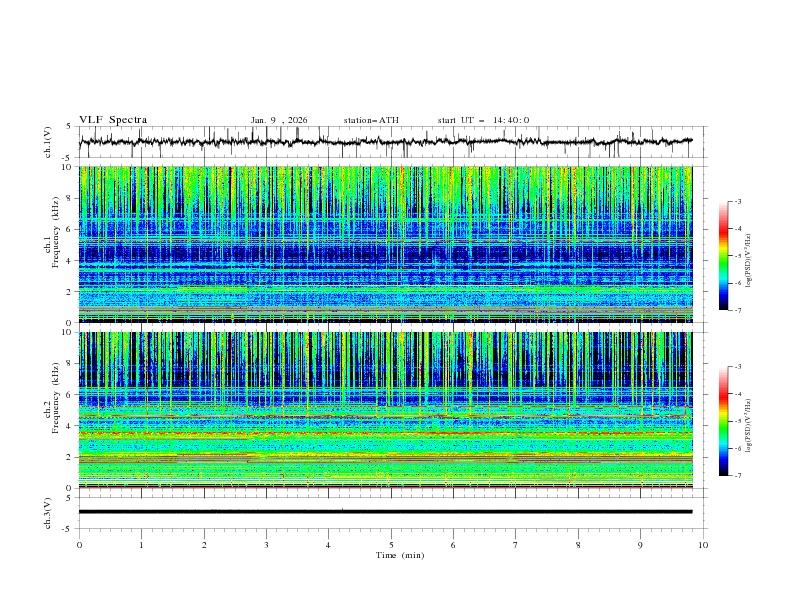The height and width of the screenshot is (612, 792).
Task: Select the 5 minute tick on time axis
Action: 391,545
